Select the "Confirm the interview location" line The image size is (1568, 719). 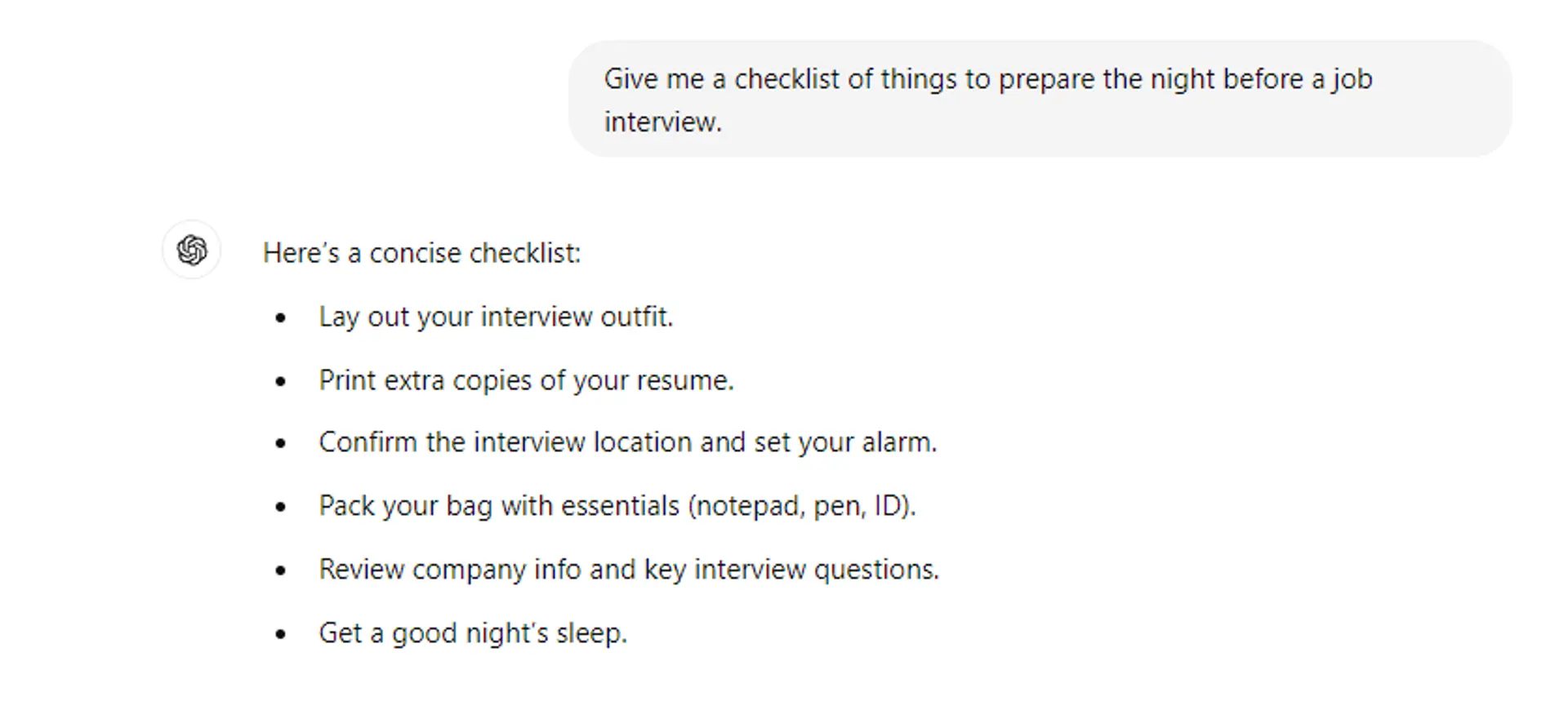(627, 442)
